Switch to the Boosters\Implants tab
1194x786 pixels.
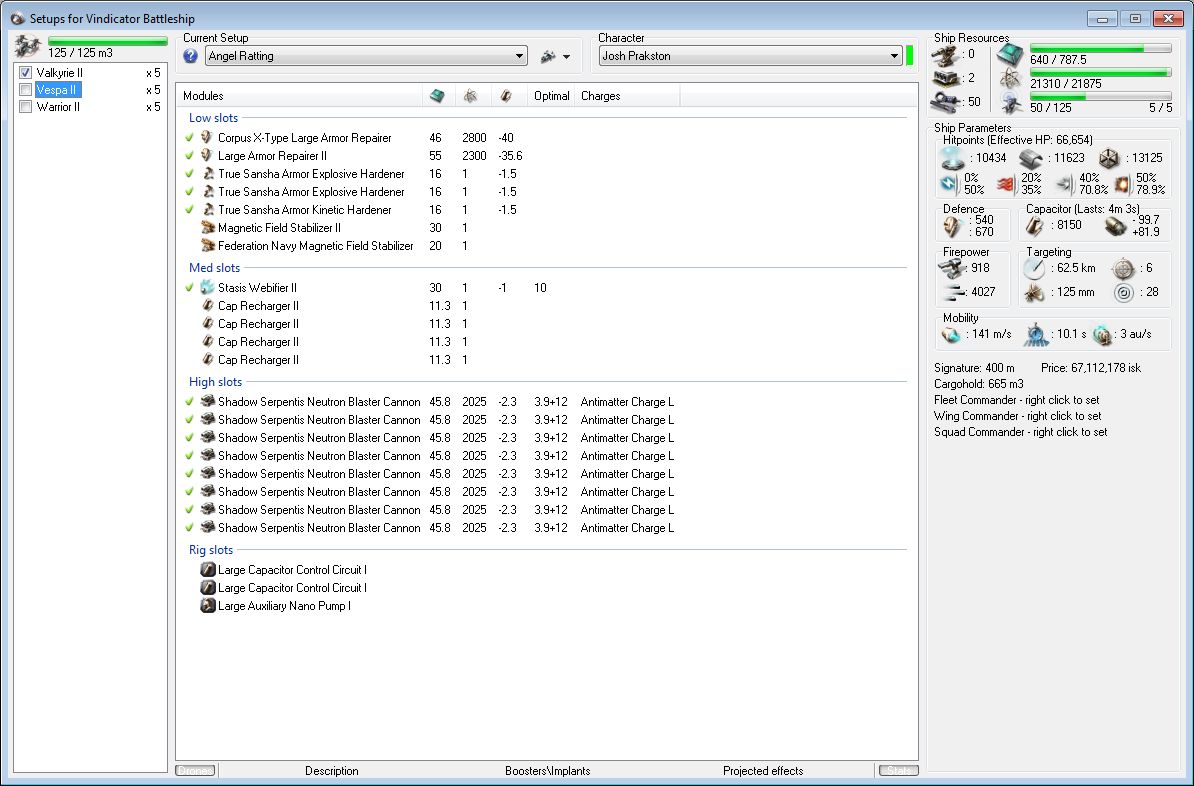(547, 771)
